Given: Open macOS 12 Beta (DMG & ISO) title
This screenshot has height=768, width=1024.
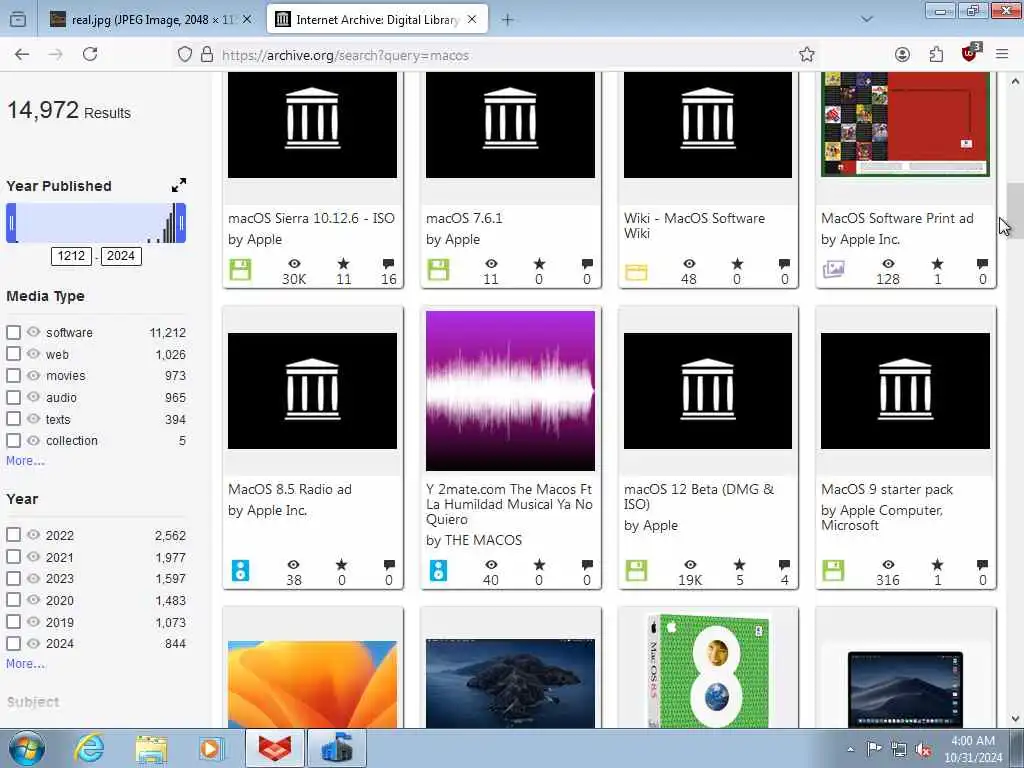Looking at the screenshot, I should [x=699, y=496].
